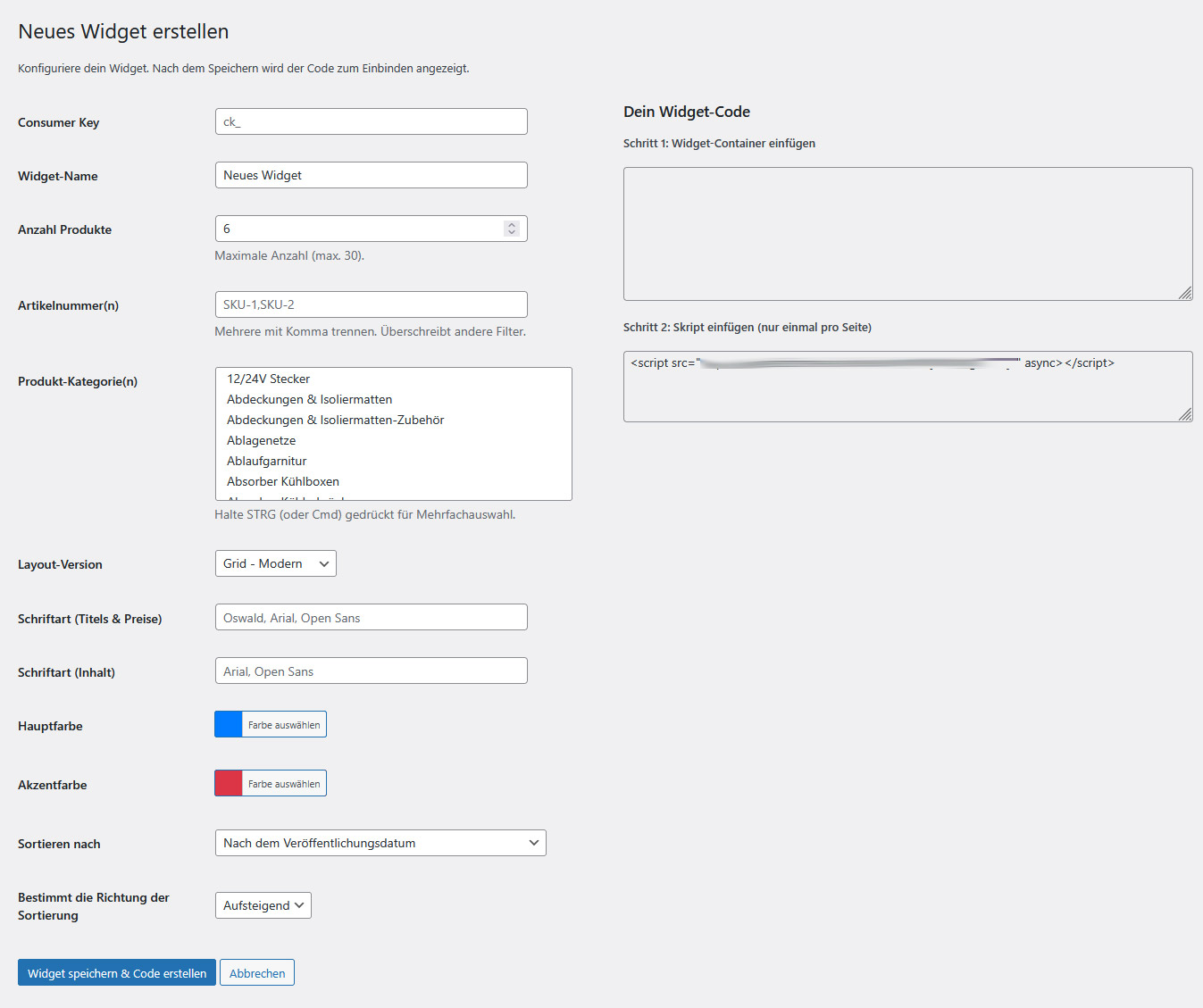Select the Ablagenetze category option
The image size is (1203, 1008).
tap(261, 440)
